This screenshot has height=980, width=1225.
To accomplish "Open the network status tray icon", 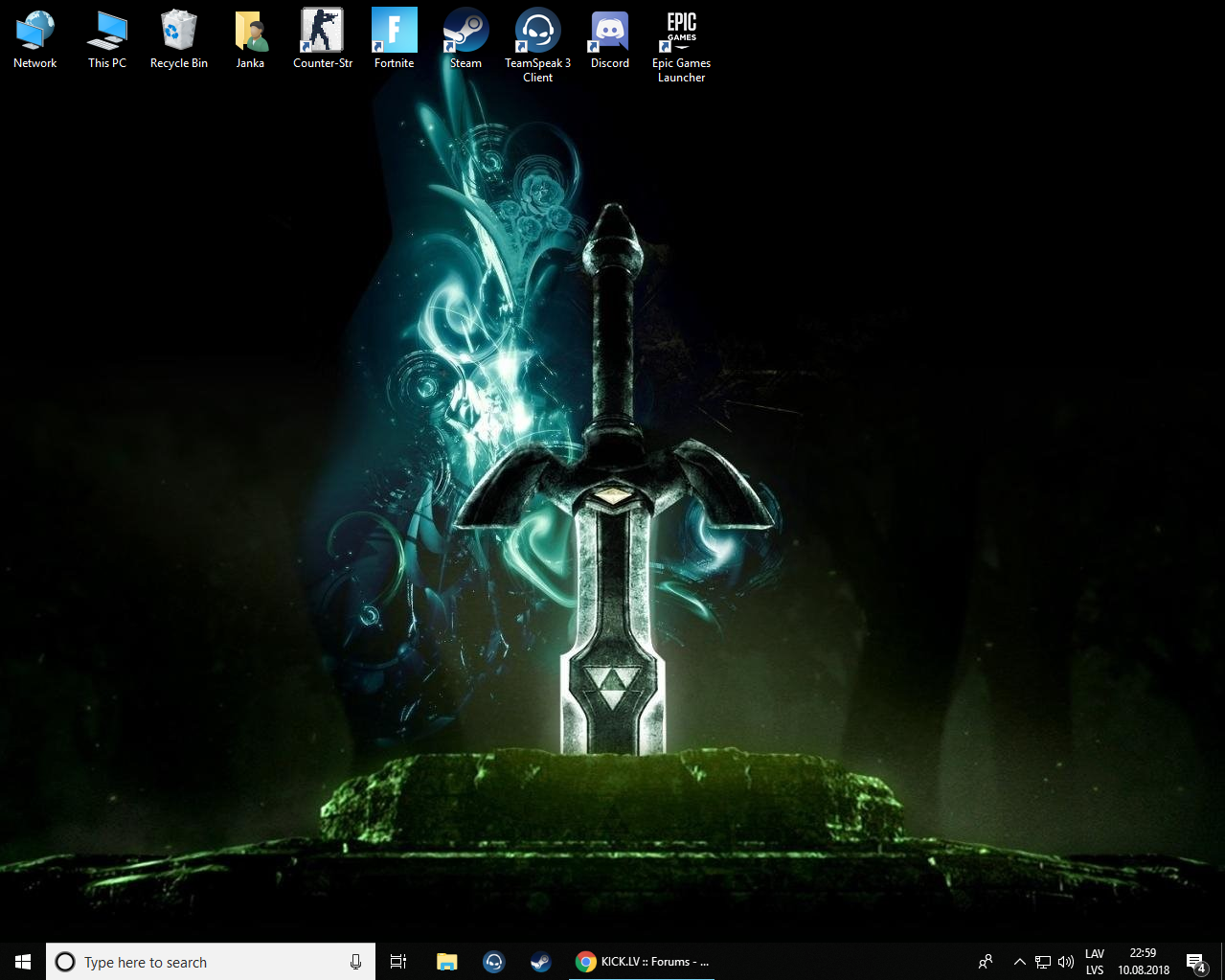I will coord(1043,962).
